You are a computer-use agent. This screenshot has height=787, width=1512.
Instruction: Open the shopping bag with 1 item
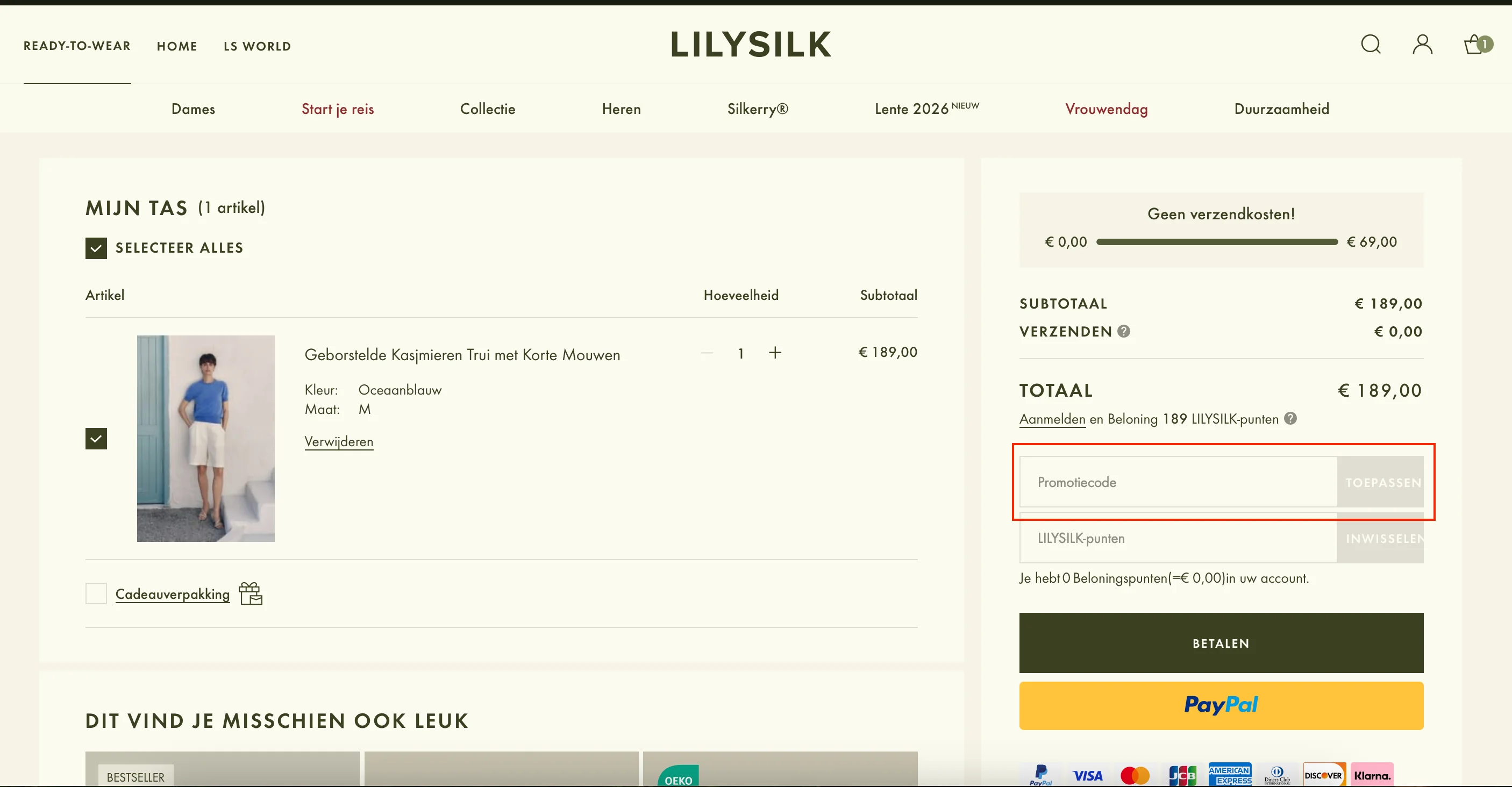coord(1475,44)
